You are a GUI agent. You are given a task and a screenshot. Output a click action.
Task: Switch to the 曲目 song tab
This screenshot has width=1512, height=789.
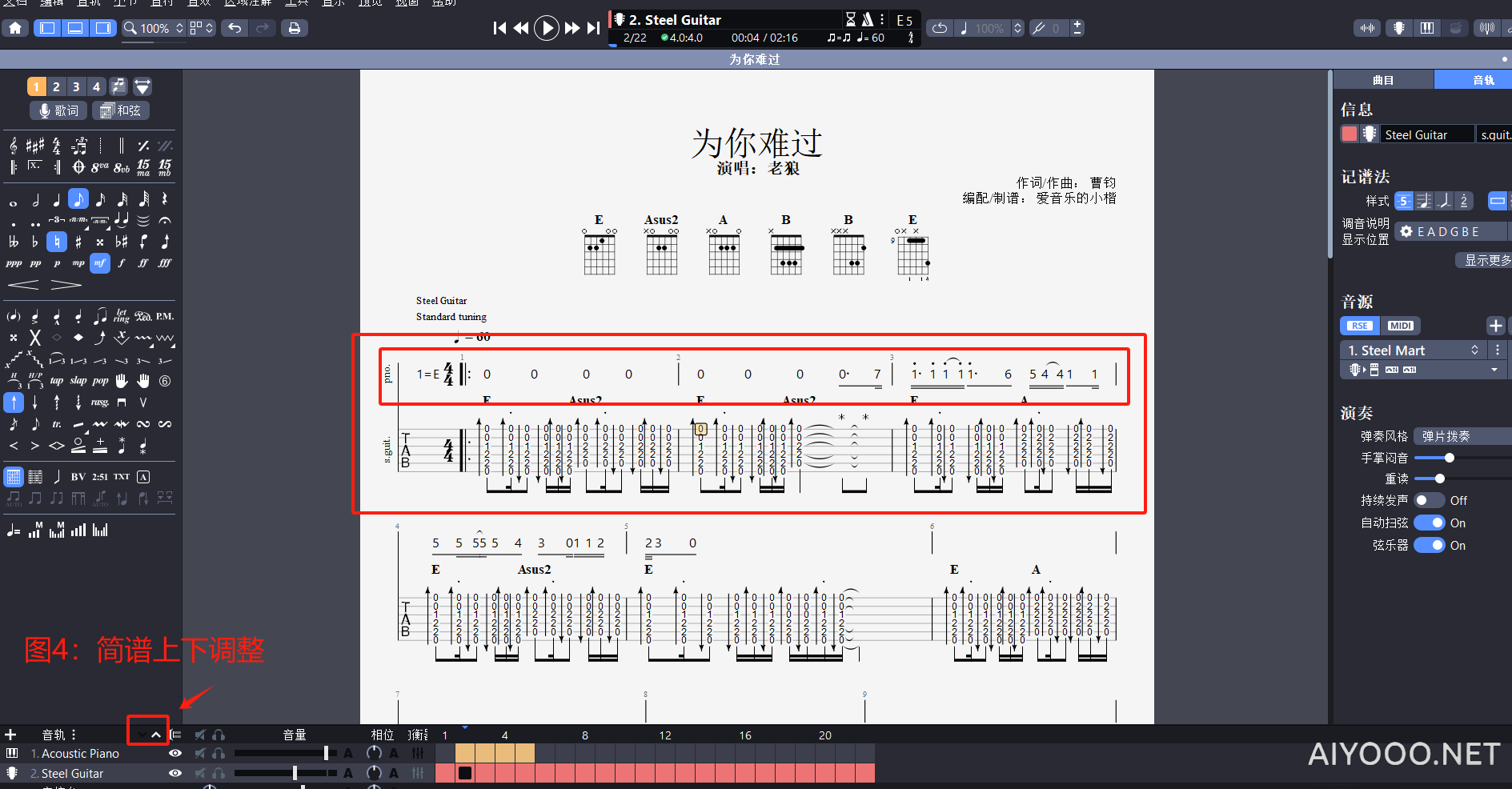(1383, 80)
